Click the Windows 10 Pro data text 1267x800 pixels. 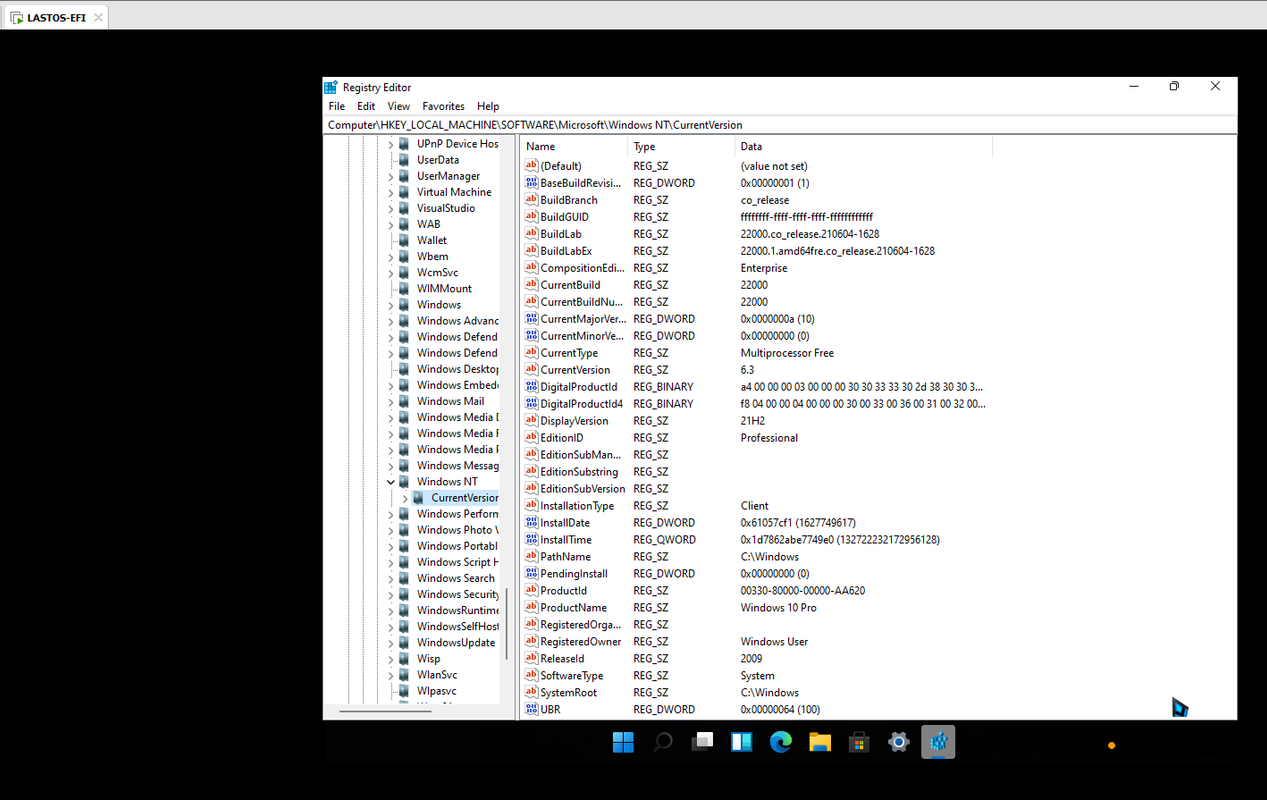[x=778, y=607]
